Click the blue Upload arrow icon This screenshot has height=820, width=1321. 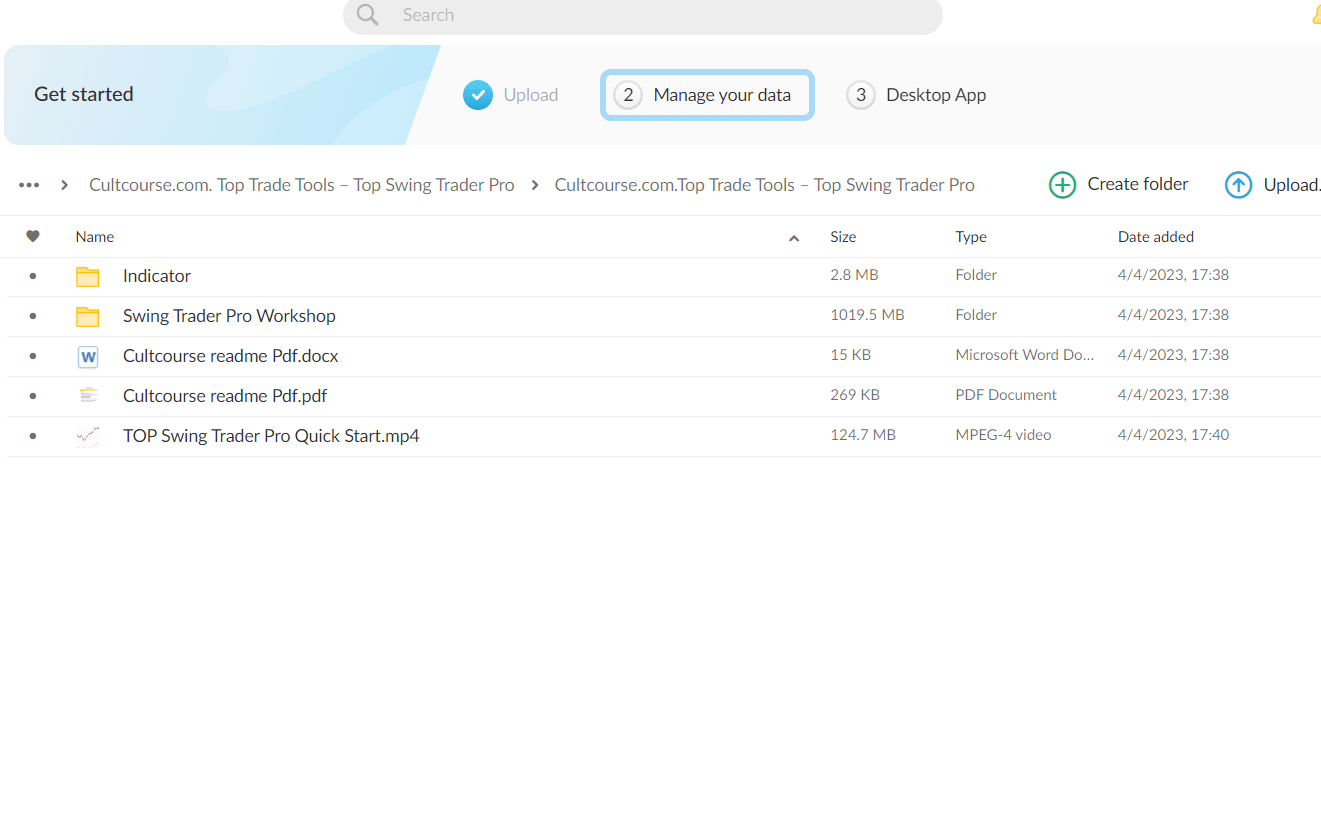[x=1238, y=185]
